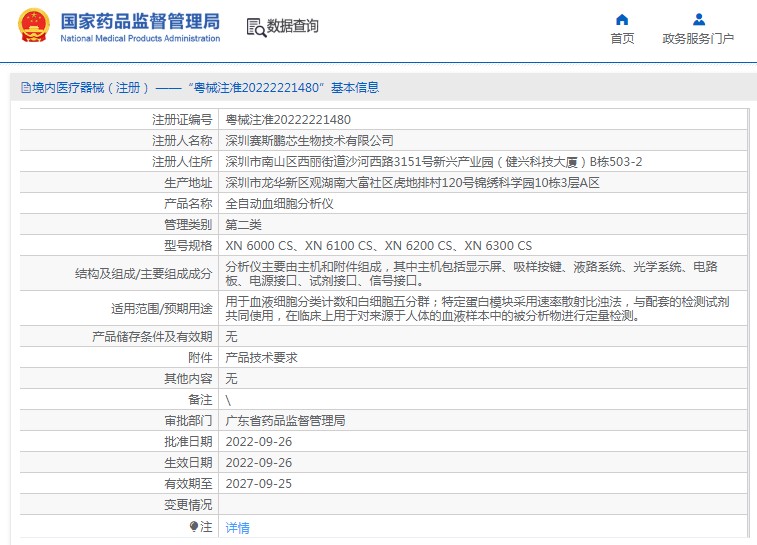
Task: Click the 管理类别 label
Action: pyautogui.click(x=188, y=225)
